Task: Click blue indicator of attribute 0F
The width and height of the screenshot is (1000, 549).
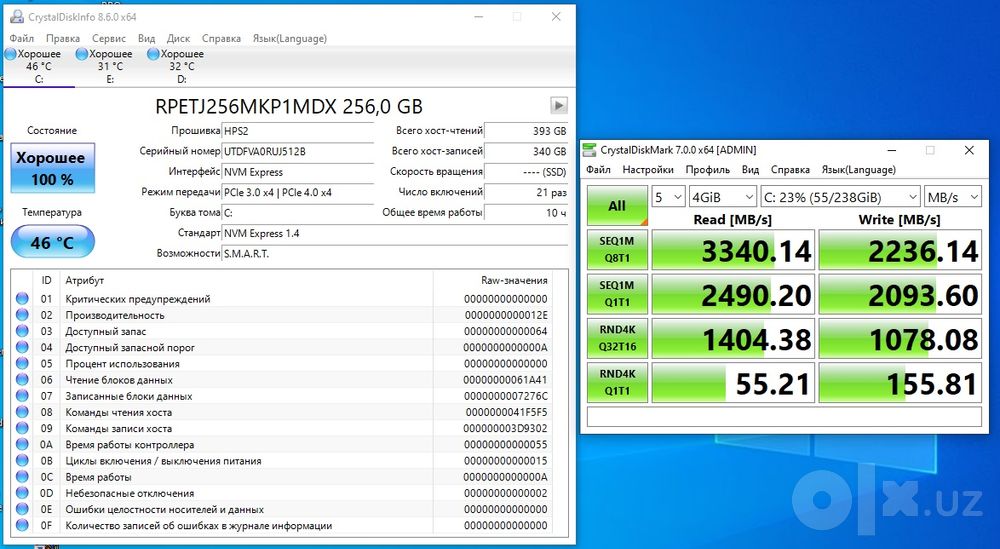Action: [x=22, y=525]
